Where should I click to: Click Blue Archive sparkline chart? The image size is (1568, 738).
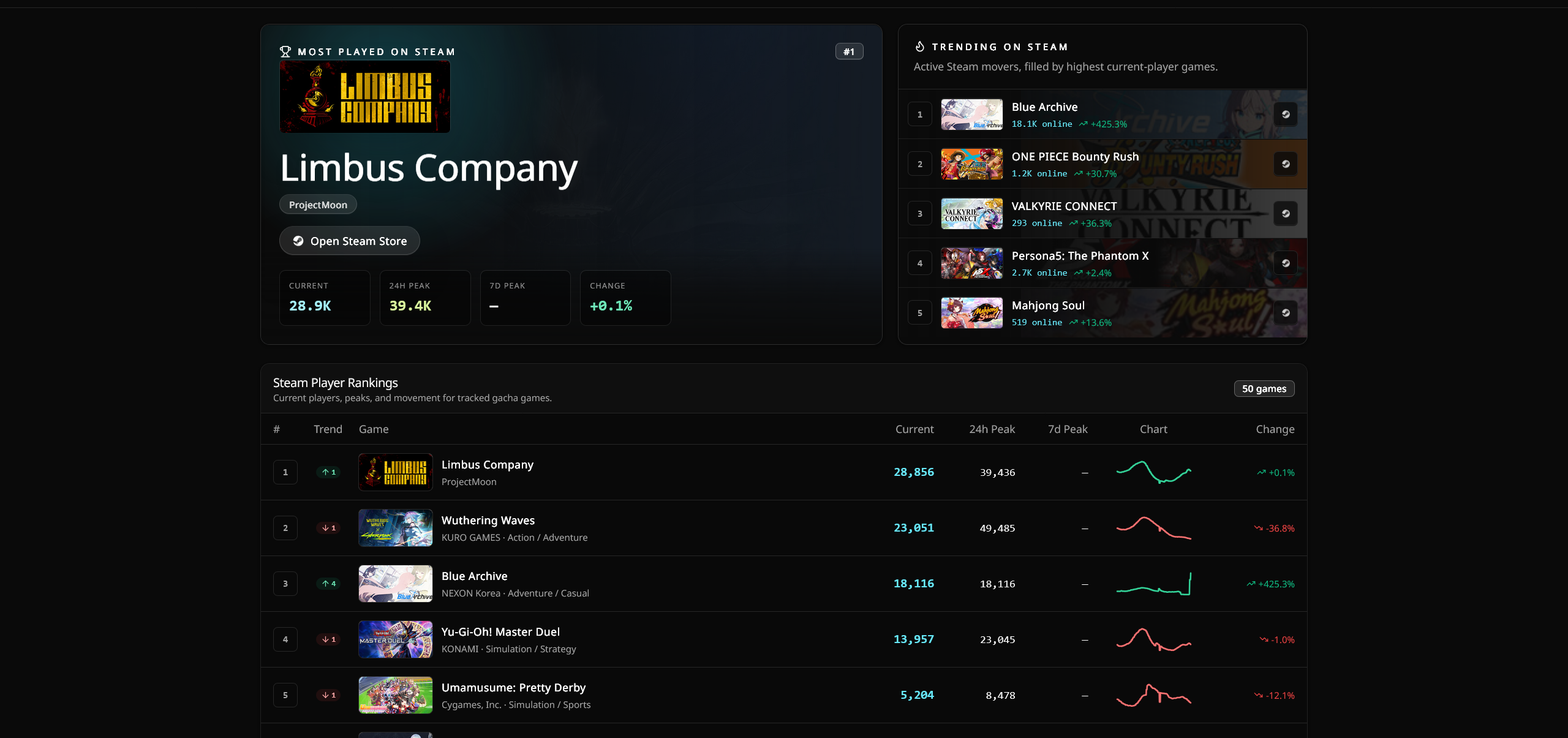coord(1153,584)
